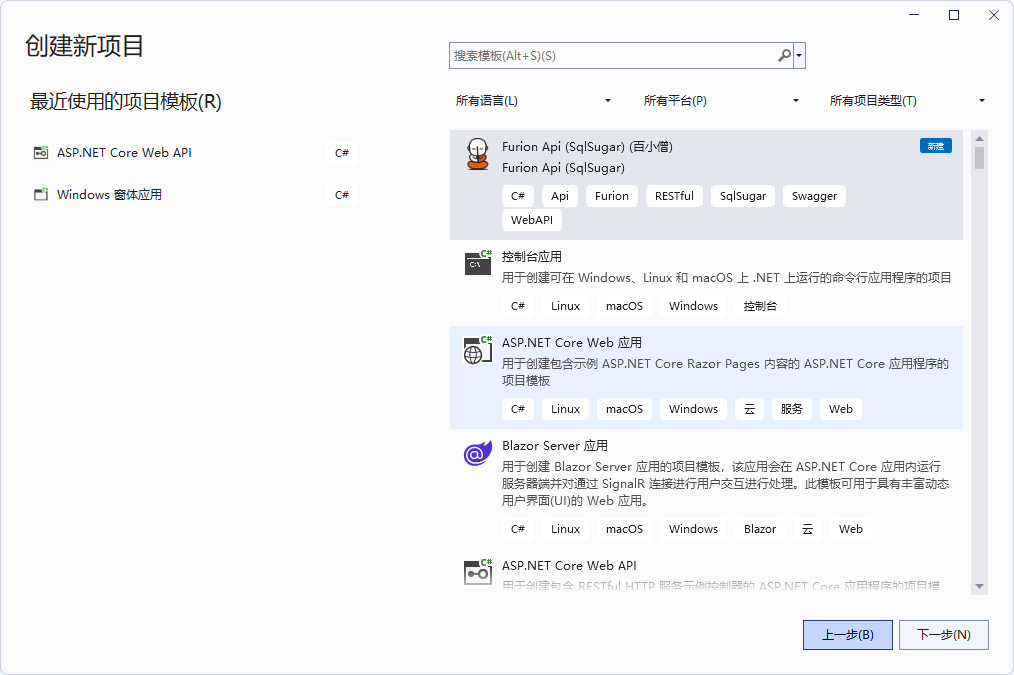1014x675 pixels.
Task: Click the ASP.NET Core Web API icon in template list
Action: (x=478, y=571)
